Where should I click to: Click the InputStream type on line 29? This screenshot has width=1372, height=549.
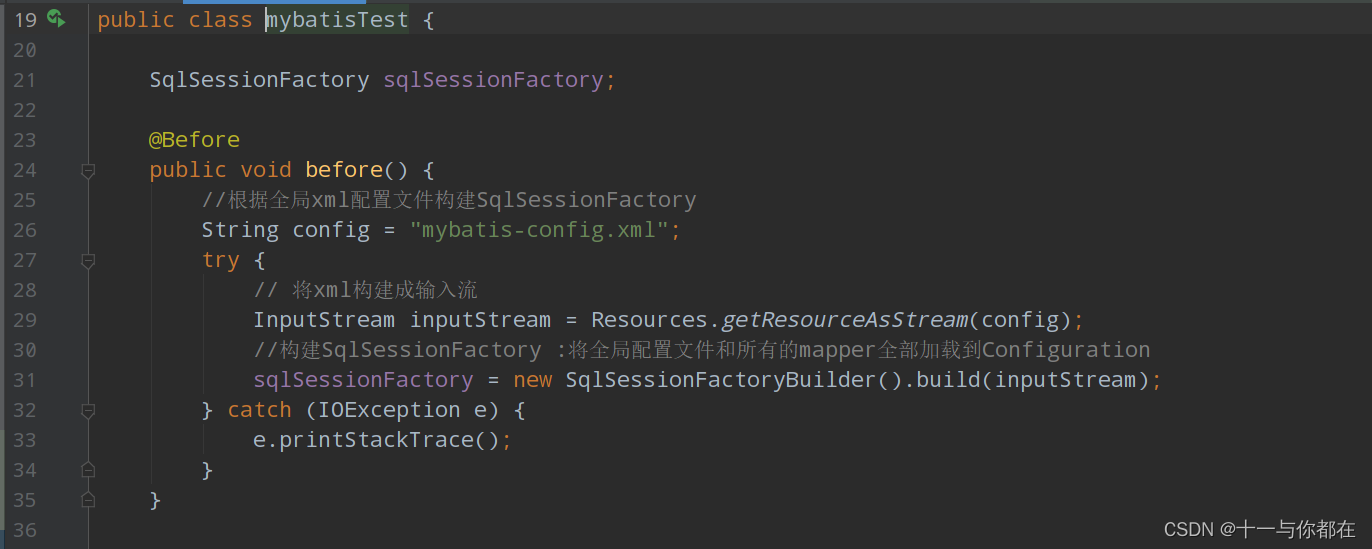click(325, 320)
